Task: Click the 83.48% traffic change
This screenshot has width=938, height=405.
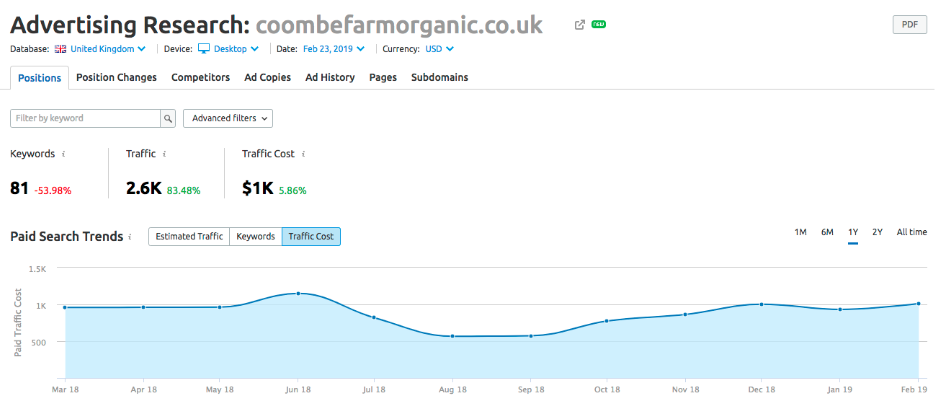Action: [183, 191]
